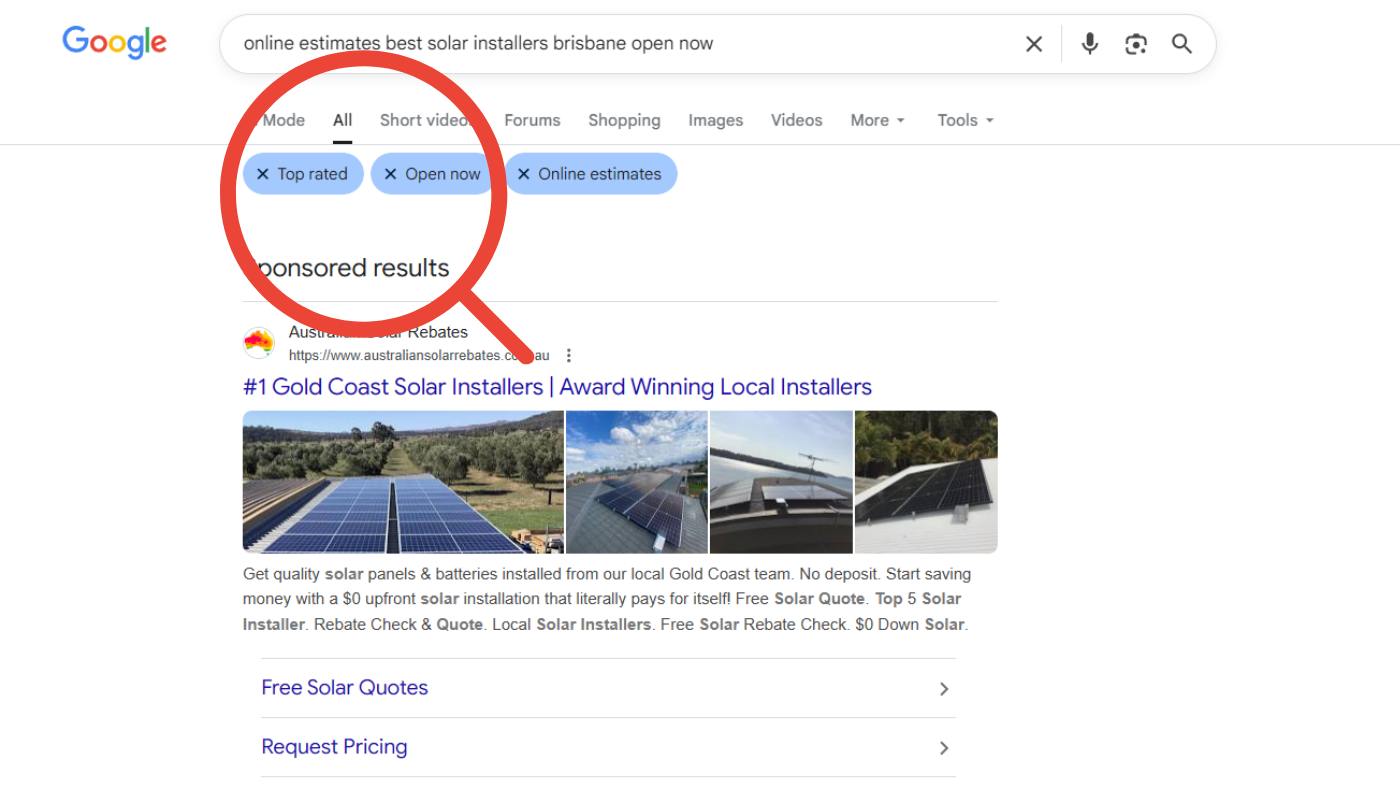Expand the More search categories dropdown
This screenshot has width=1400, height=788.
[x=877, y=120]
